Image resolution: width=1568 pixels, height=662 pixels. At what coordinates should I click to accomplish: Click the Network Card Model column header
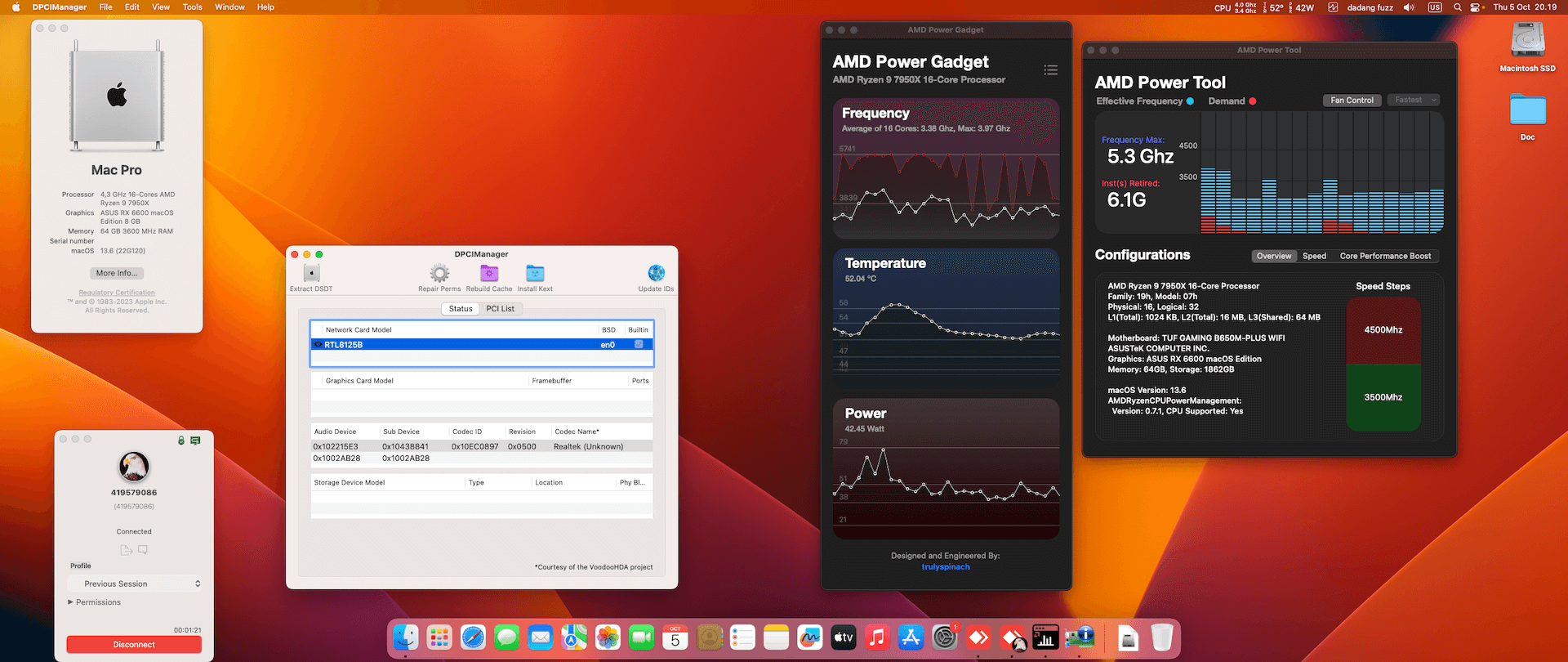tap(359, 330)
